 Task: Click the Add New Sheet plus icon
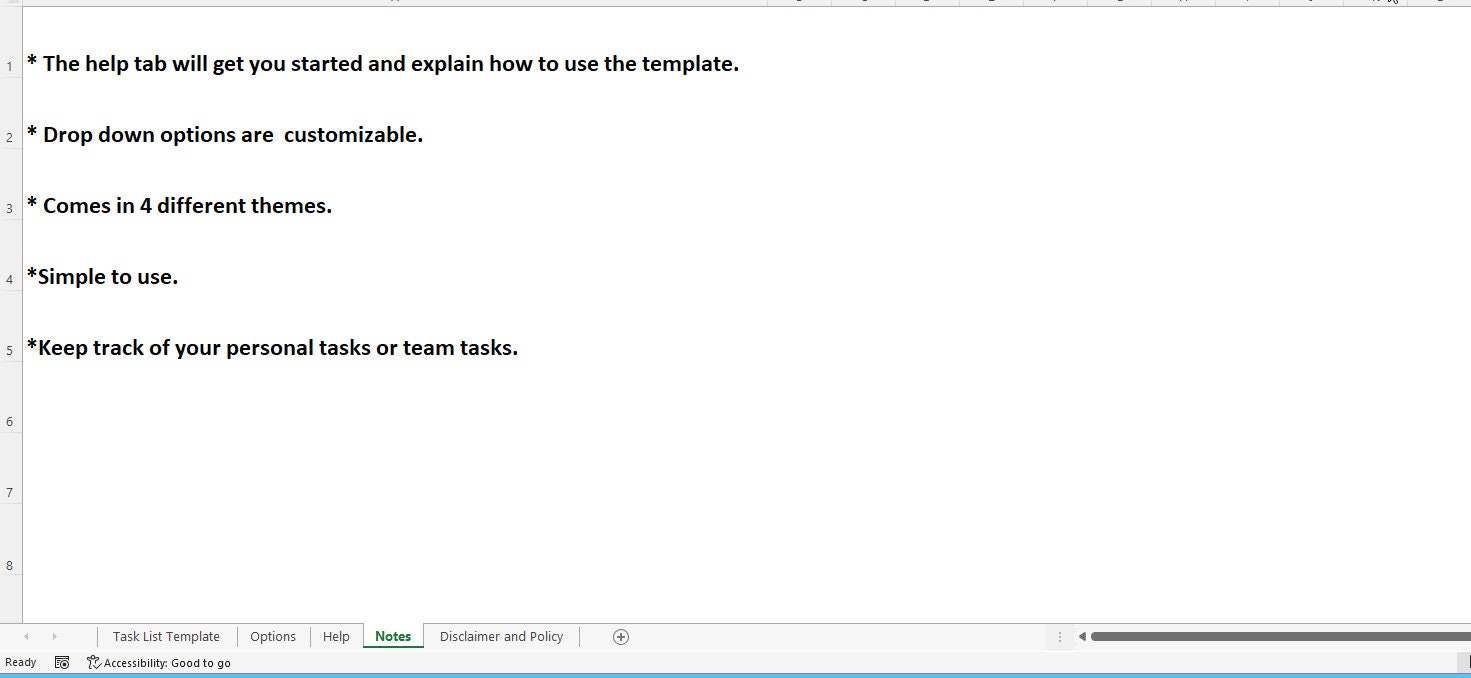620,636
